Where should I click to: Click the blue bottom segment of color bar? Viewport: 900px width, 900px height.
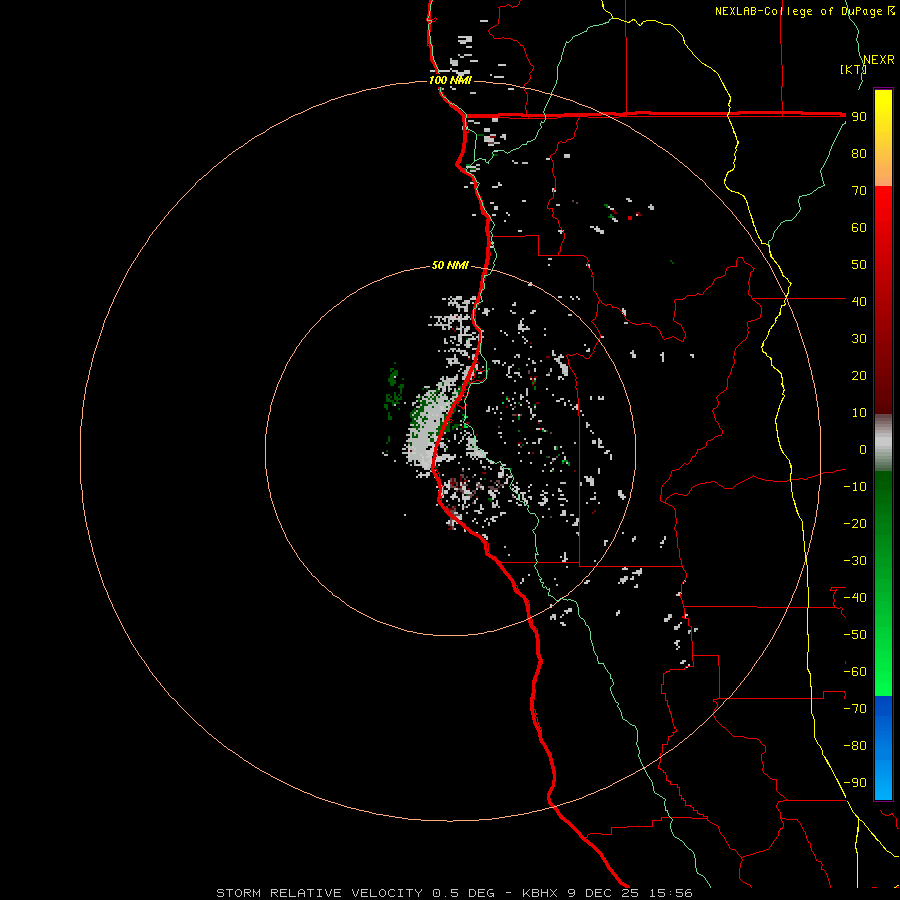point(883,747)
